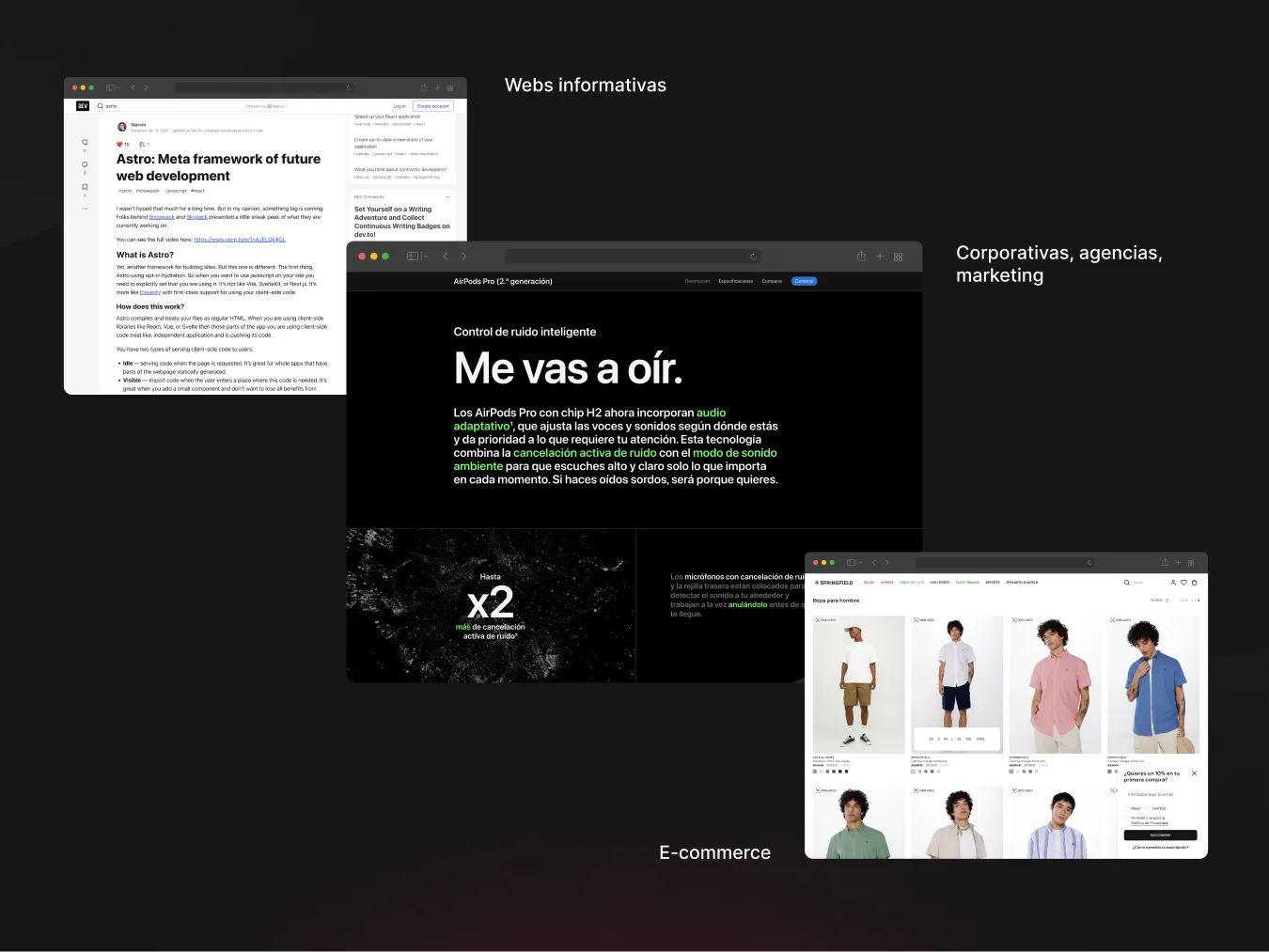Click the search icon on Springfield site

coord(1127,583)
